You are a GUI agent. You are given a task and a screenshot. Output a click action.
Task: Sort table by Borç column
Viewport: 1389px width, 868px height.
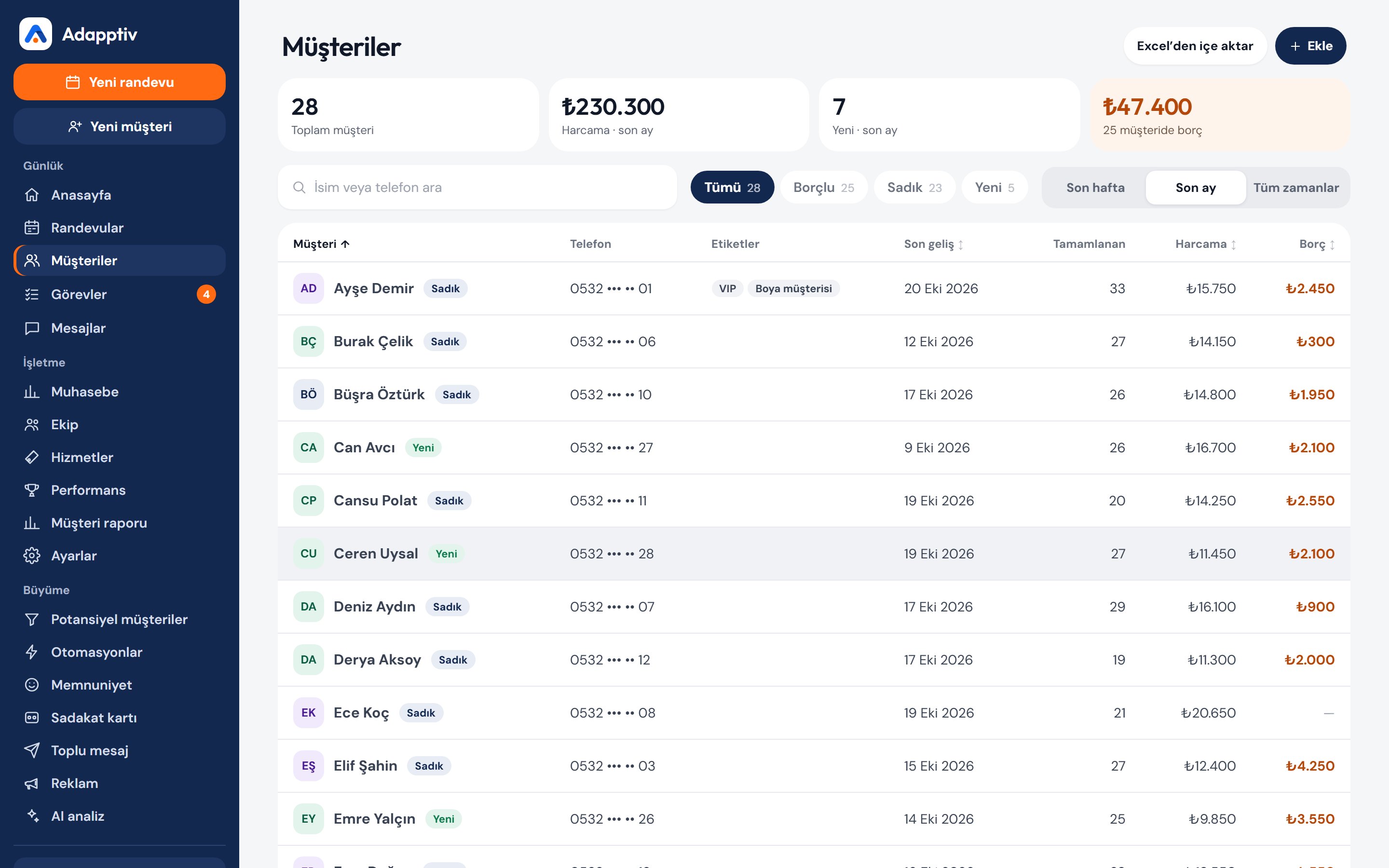[1317, 244]
